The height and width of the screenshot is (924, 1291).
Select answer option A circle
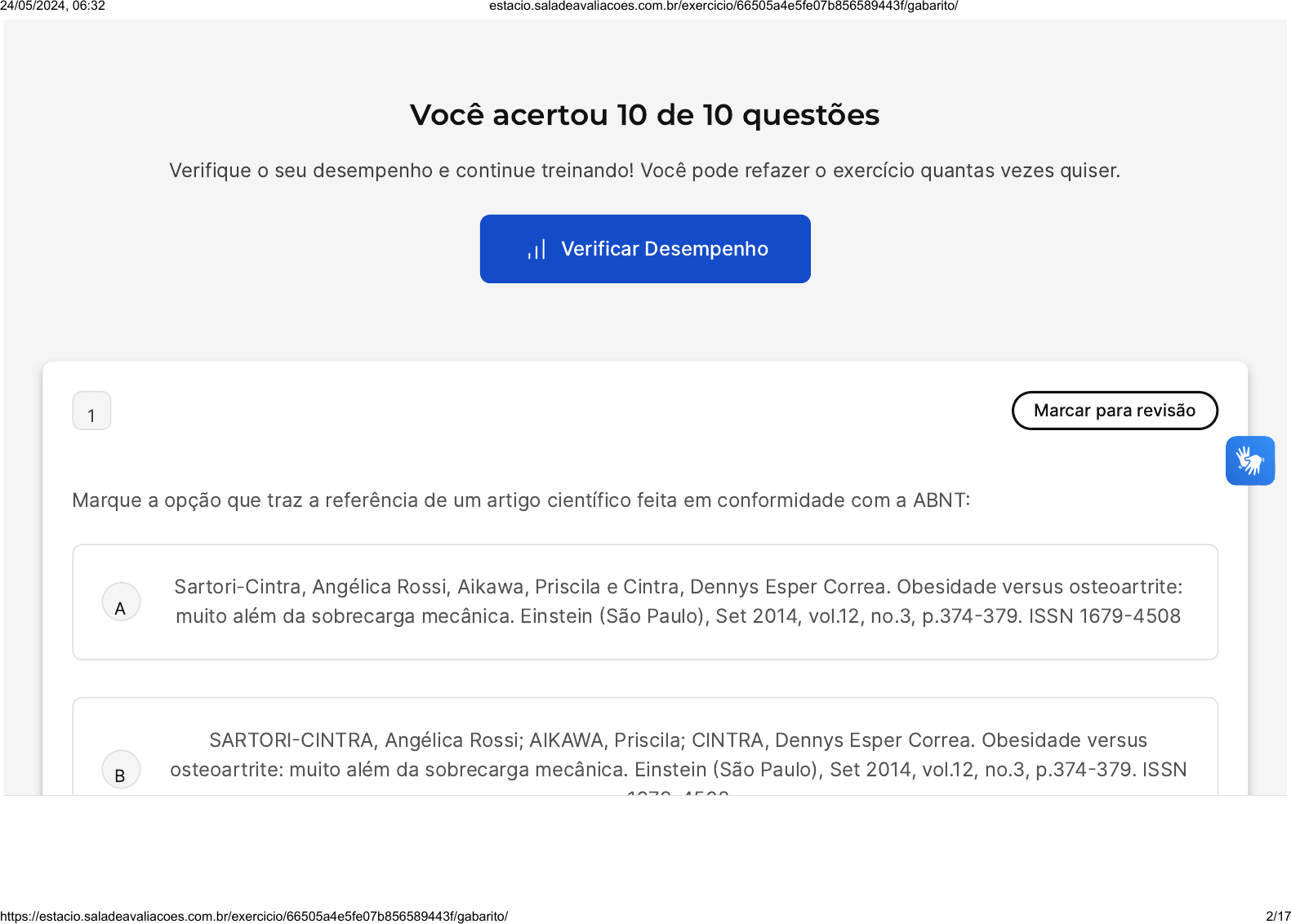(121, 602)
